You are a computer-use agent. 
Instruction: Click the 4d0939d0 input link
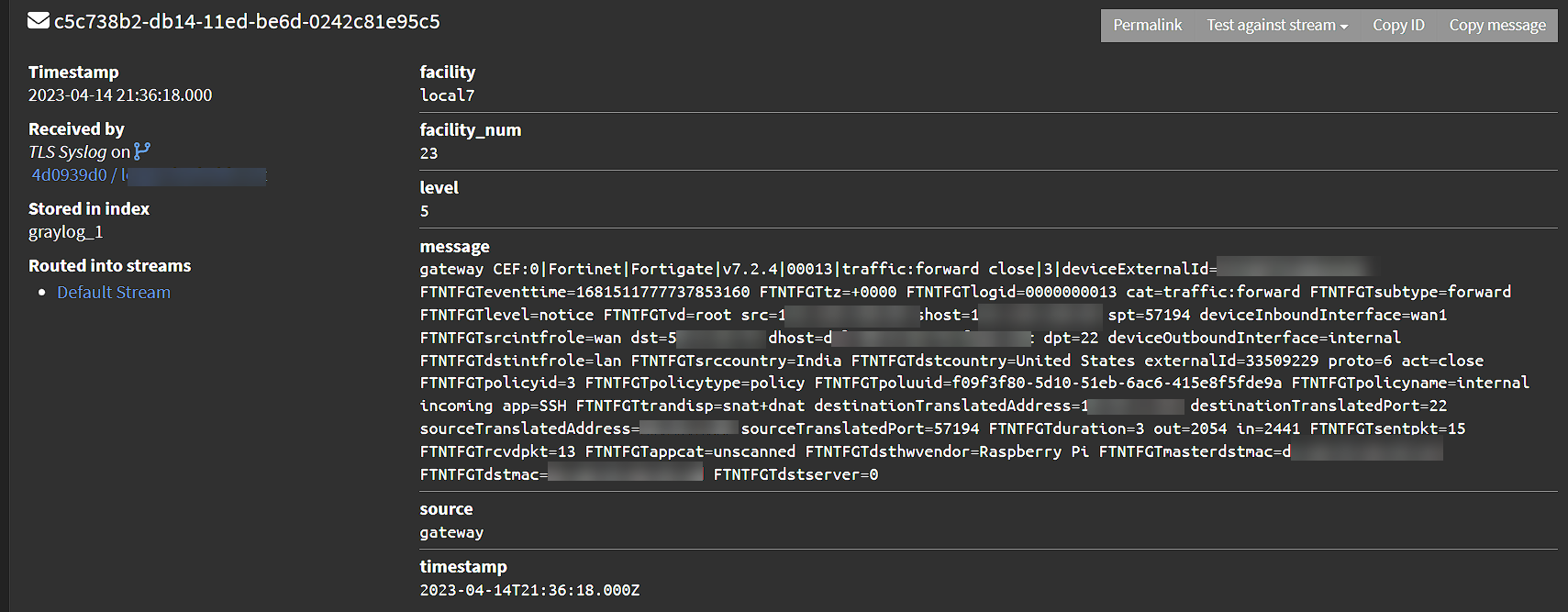[69, 174]
